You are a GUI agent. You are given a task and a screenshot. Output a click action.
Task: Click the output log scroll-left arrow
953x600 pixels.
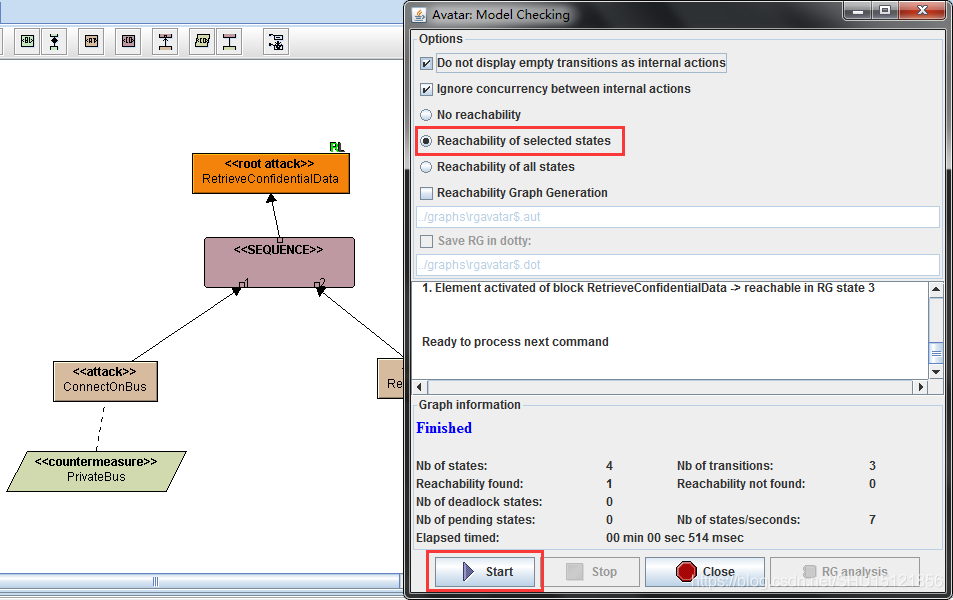(x=419, y=387)
